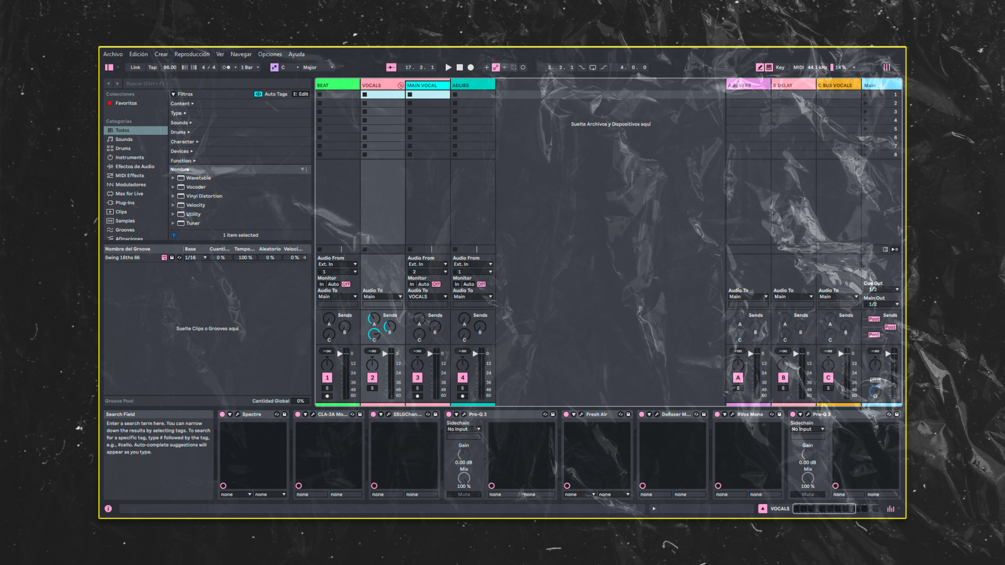Select the Instruments category icon
The image size is (1005, 565).
click(x=110, y=157)
